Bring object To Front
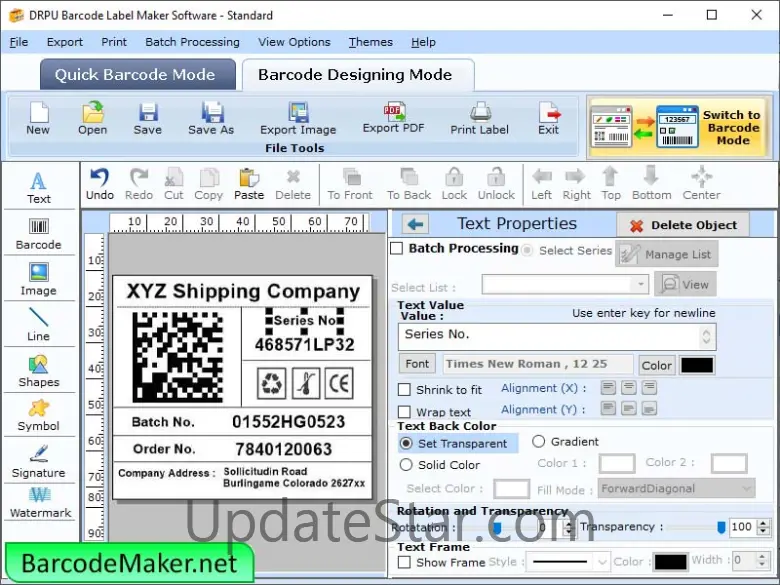 350,184
